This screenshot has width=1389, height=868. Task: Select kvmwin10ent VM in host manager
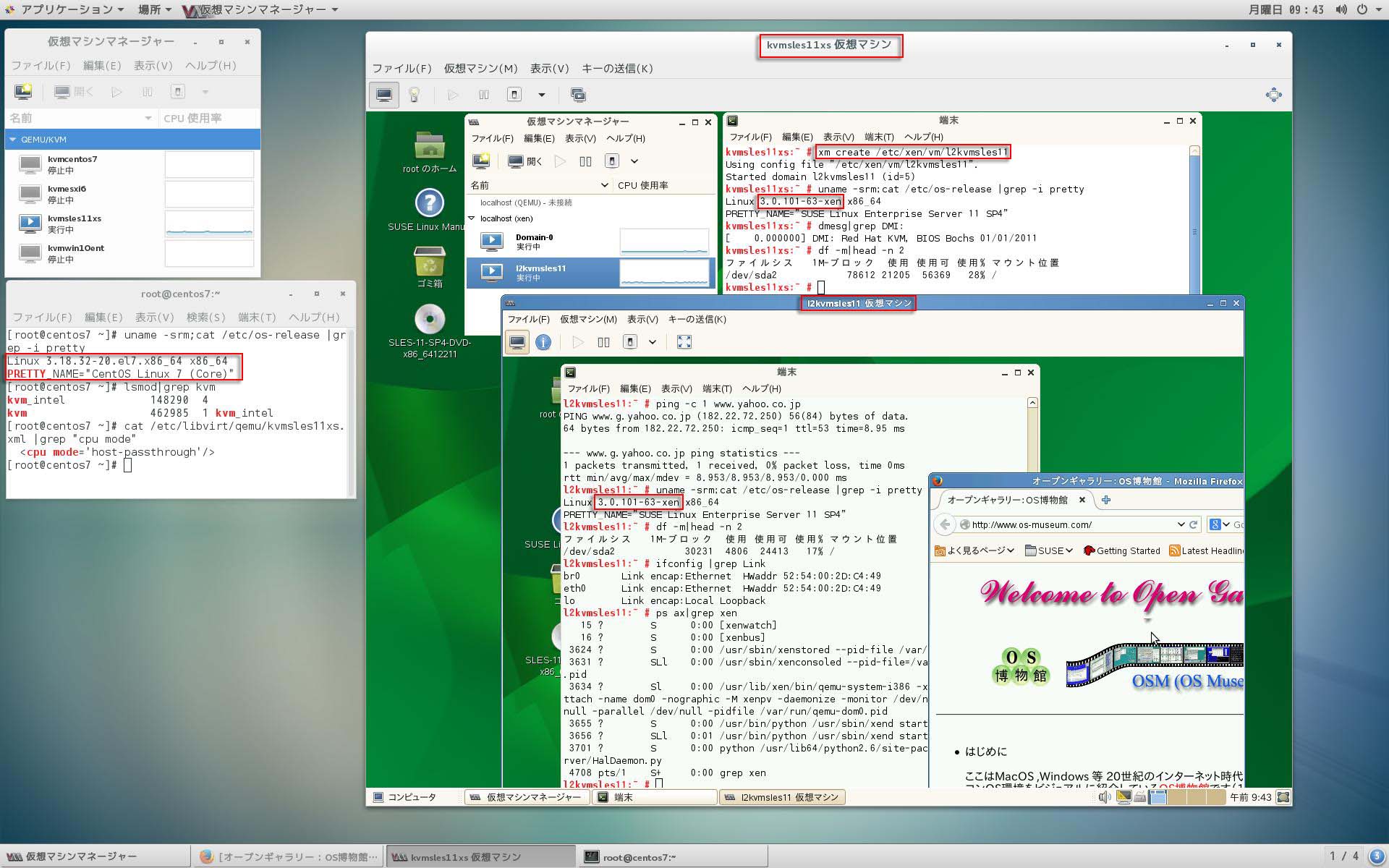[x=132, y=253]
